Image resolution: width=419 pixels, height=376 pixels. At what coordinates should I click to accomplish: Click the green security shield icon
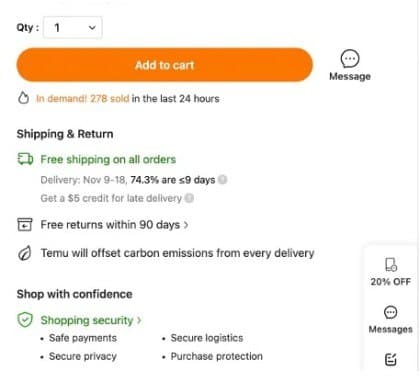click(x=25, y=320)
